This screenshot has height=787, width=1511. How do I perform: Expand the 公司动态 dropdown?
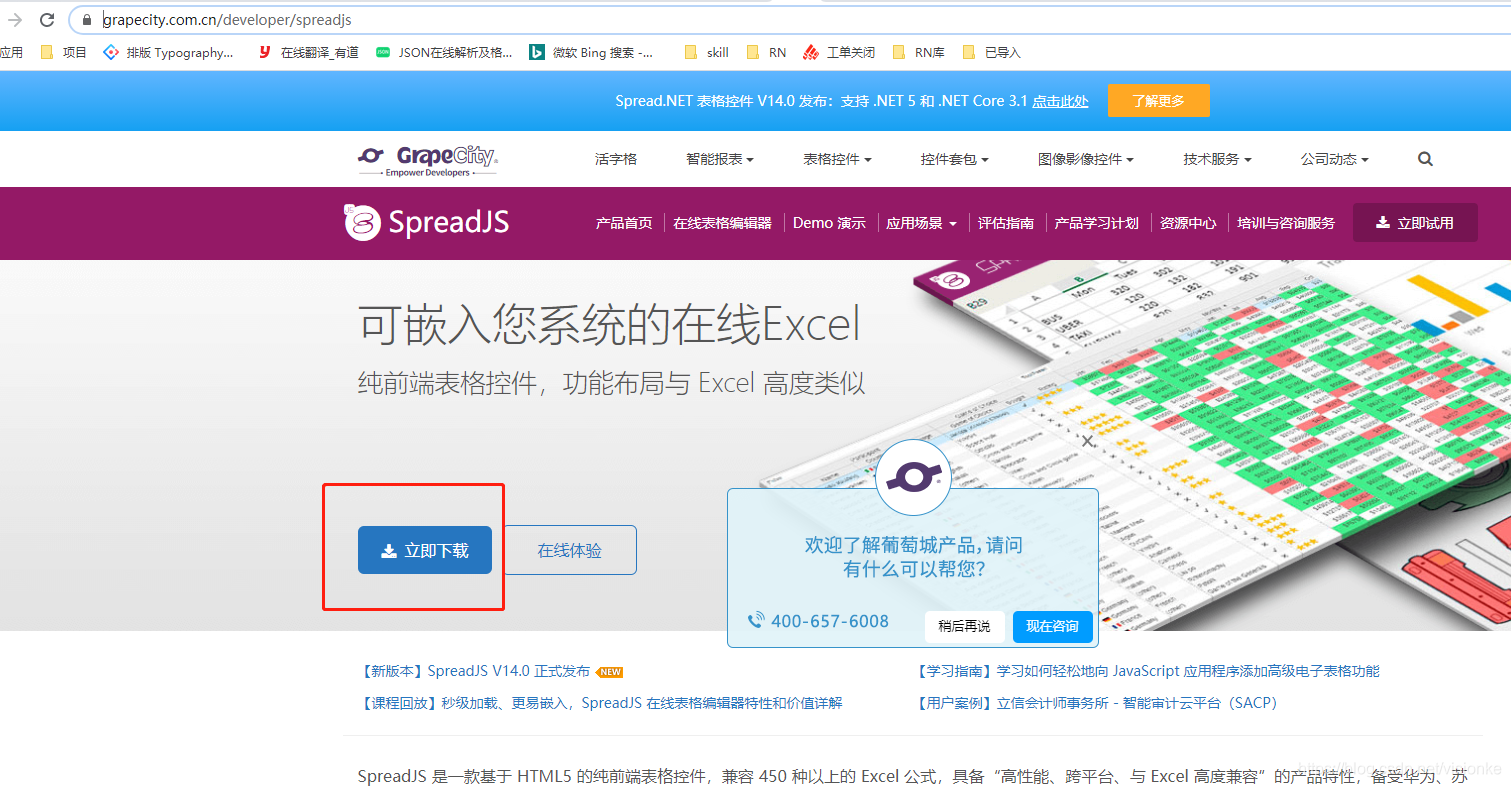click(1334, 159)
